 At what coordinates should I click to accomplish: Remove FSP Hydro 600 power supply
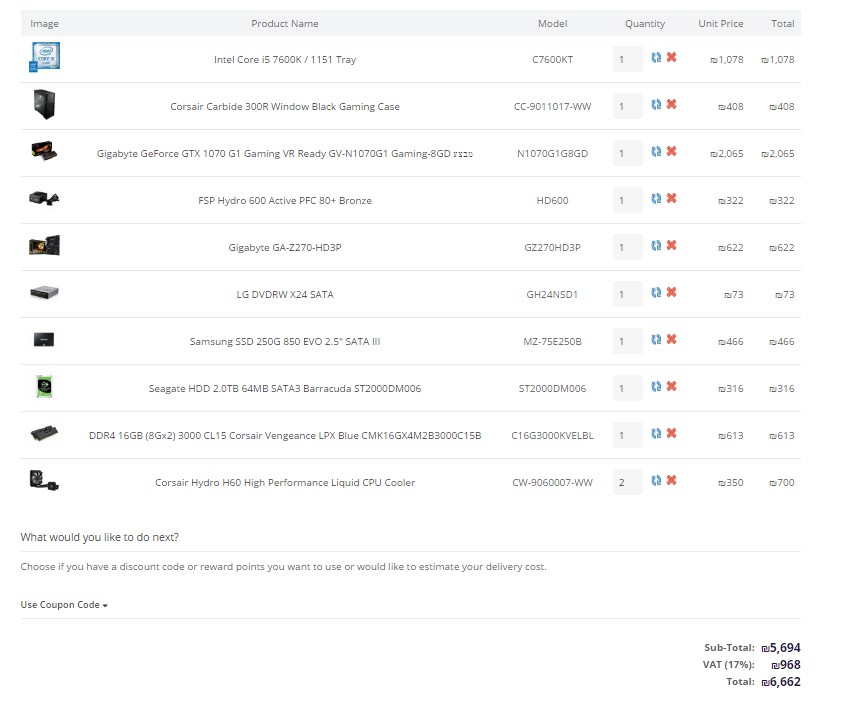coord(671,198)
